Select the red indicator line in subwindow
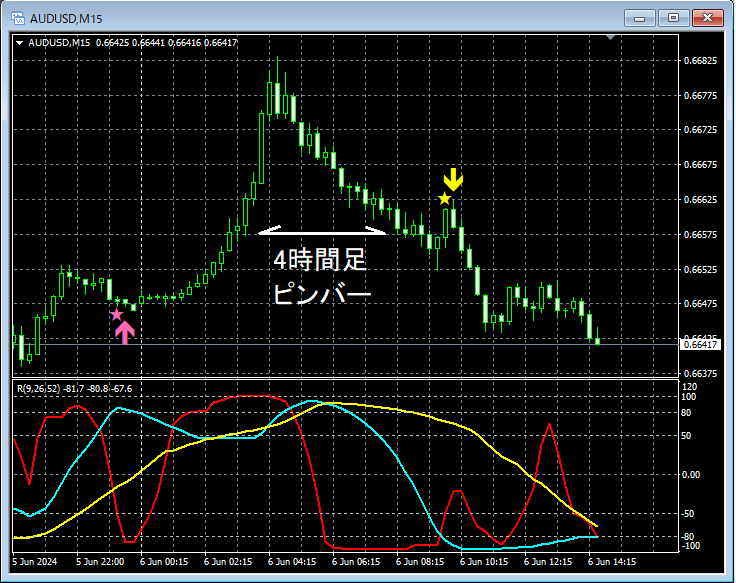This screenshot has height=583, width=736. click(x=366, y=548)
